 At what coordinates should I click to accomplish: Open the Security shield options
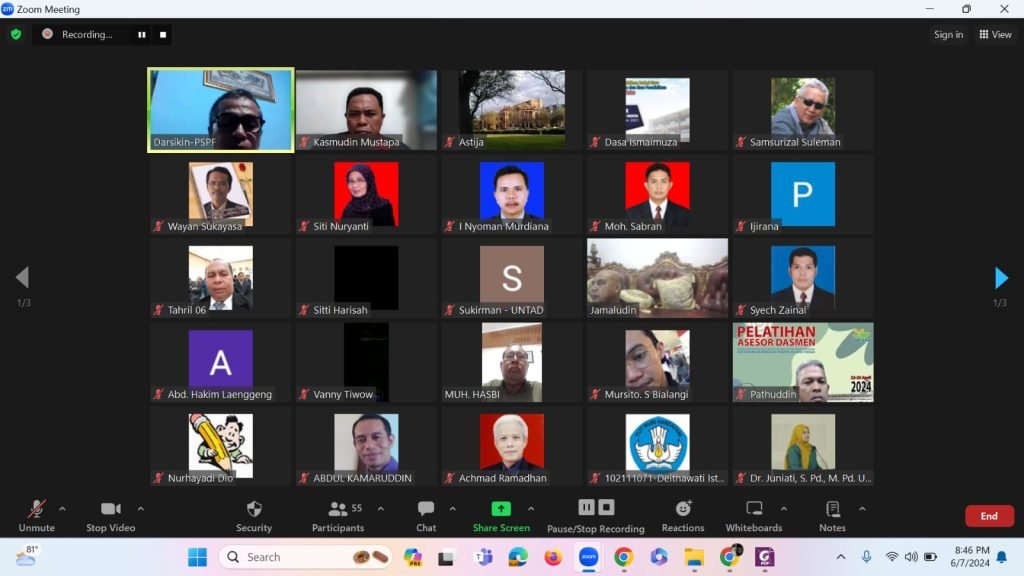[254, 515]
